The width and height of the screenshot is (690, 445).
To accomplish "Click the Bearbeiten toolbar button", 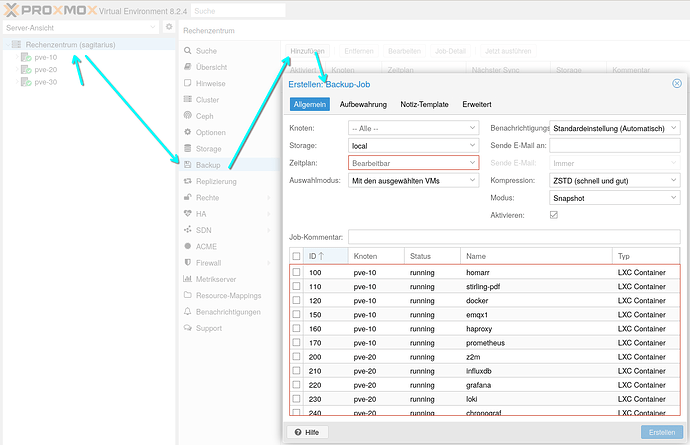I will coord(404,51).
